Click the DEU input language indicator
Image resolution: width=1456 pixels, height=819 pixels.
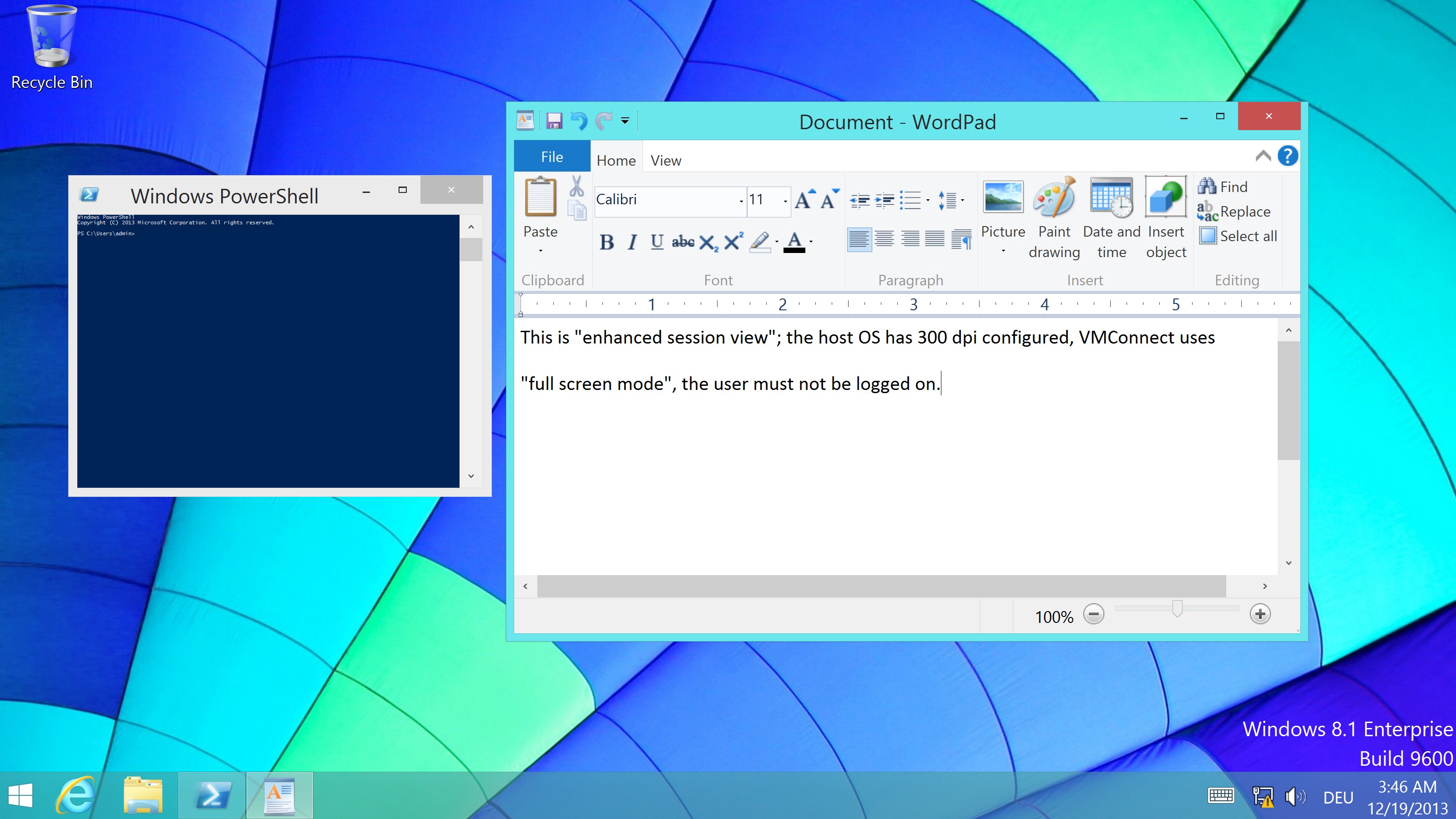coord(1338,798)
